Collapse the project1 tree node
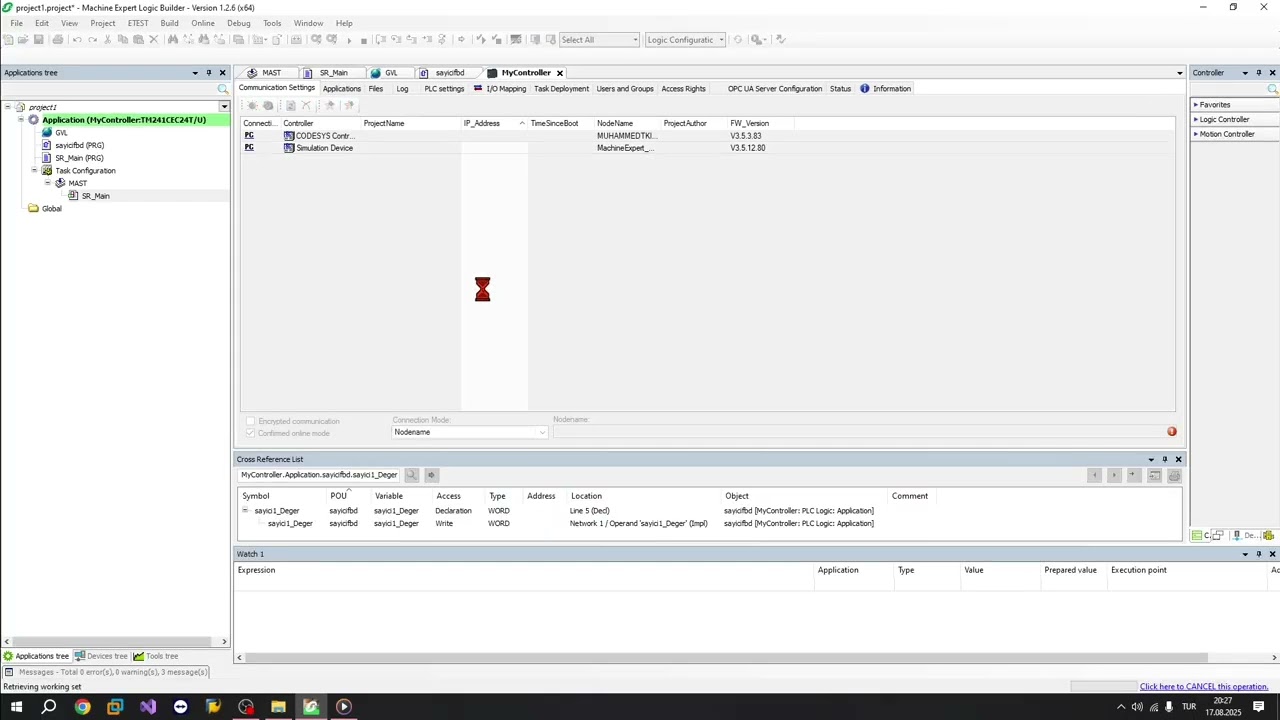Image resolution: width=1280 pixels, height=720 pixels. tap(8, 107)
